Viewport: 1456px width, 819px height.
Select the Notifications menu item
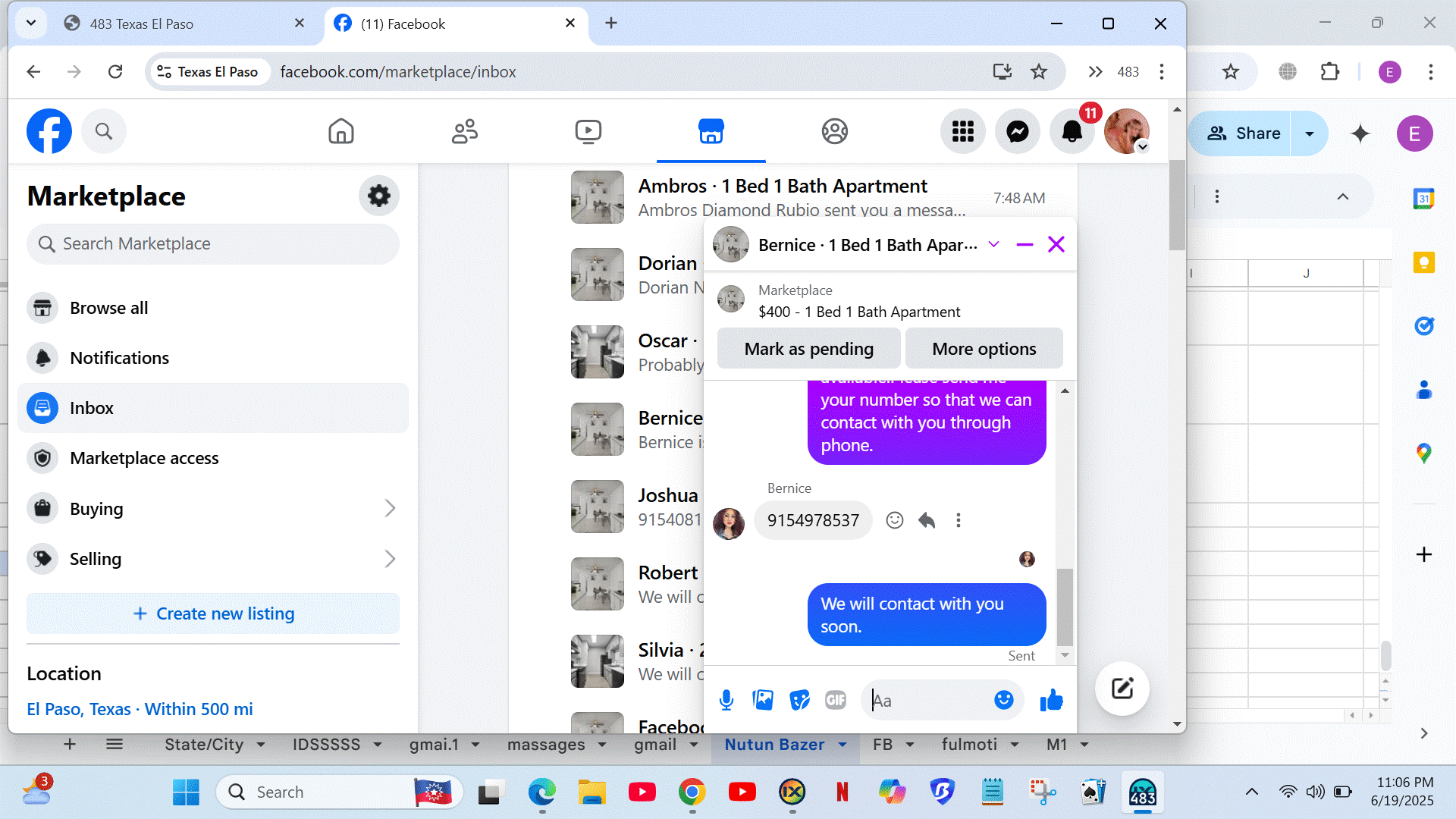pos(119,358)
